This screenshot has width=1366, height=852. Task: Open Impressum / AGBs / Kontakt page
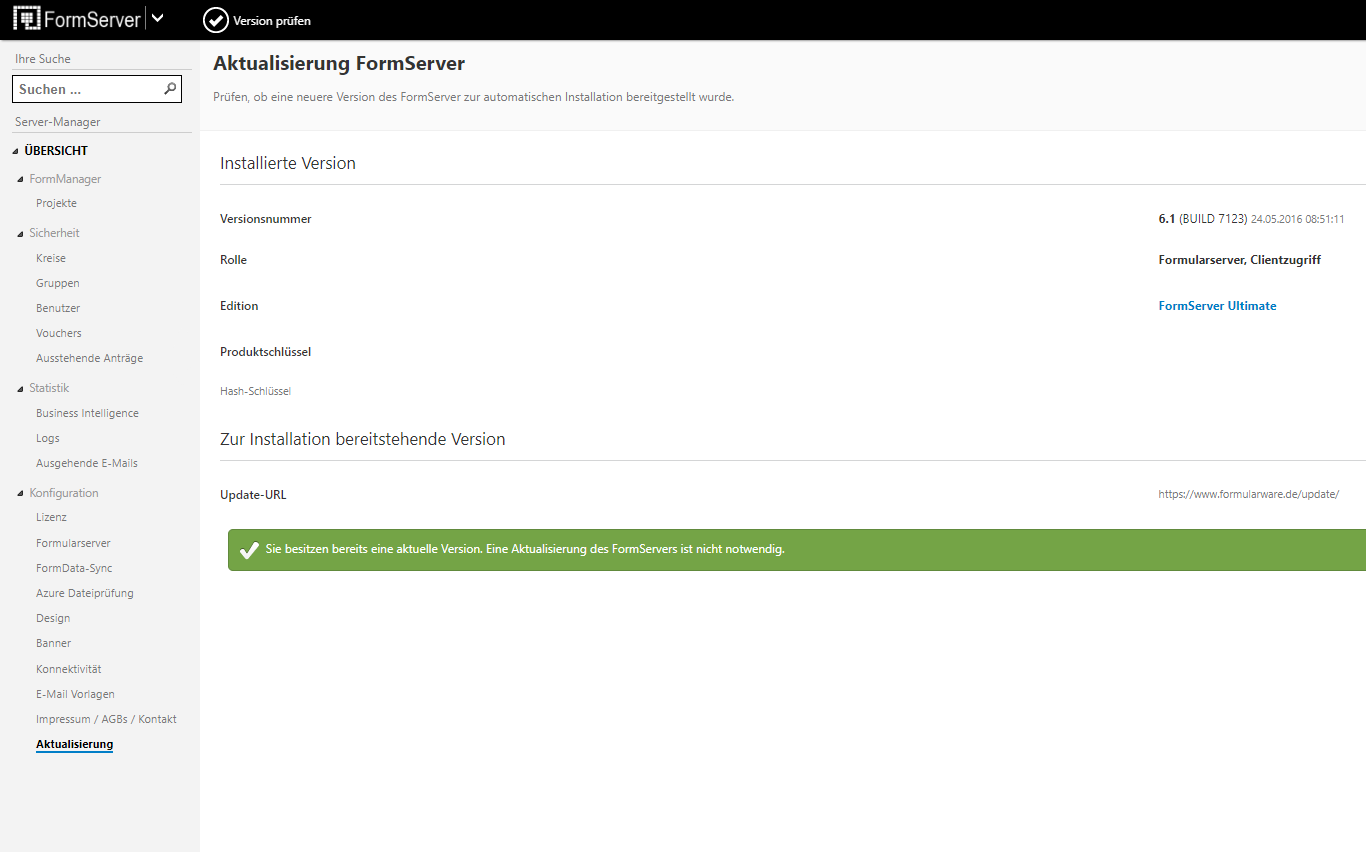(x=106, y=719)
